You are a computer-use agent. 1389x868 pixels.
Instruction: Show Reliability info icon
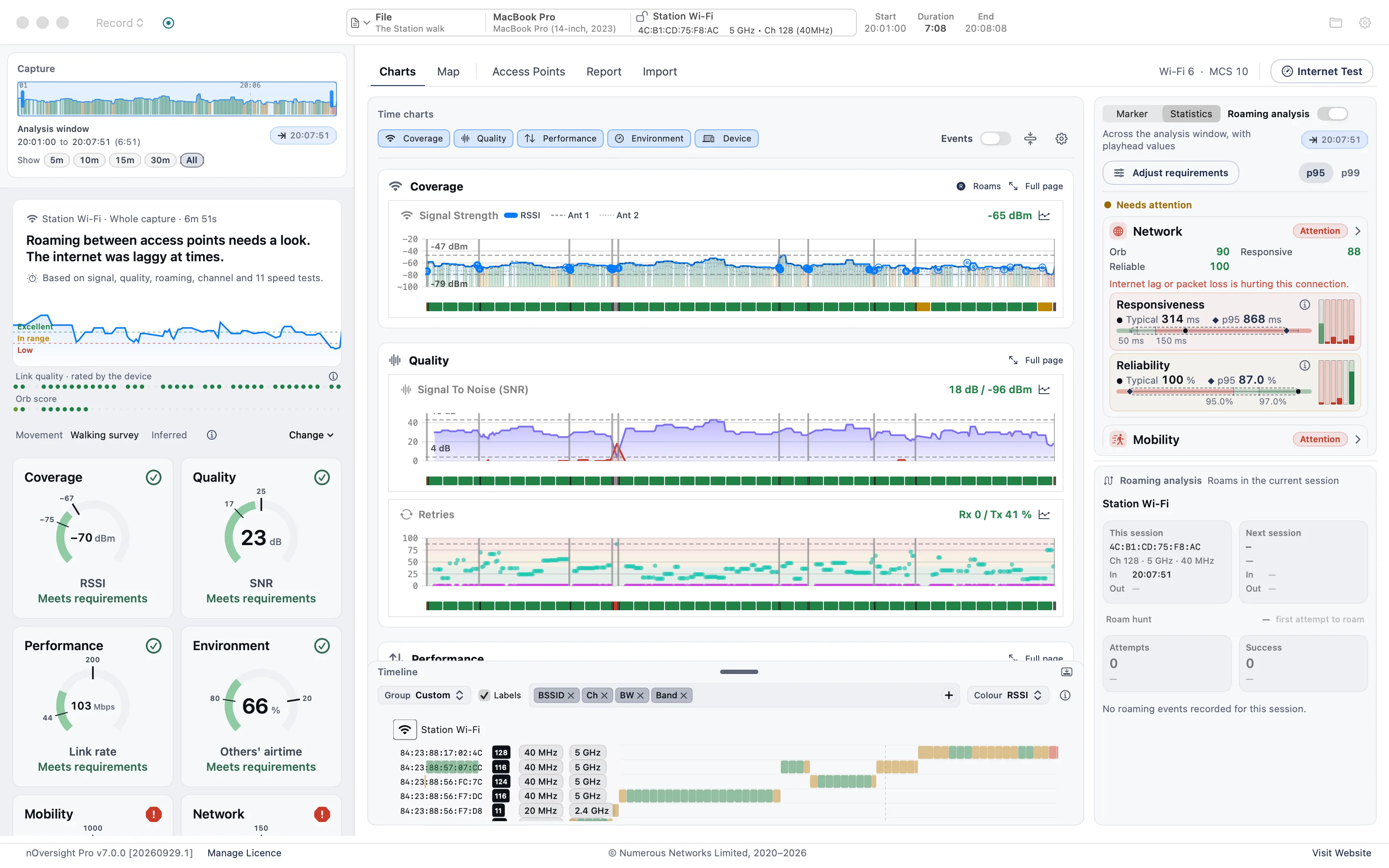point(1305,366)
